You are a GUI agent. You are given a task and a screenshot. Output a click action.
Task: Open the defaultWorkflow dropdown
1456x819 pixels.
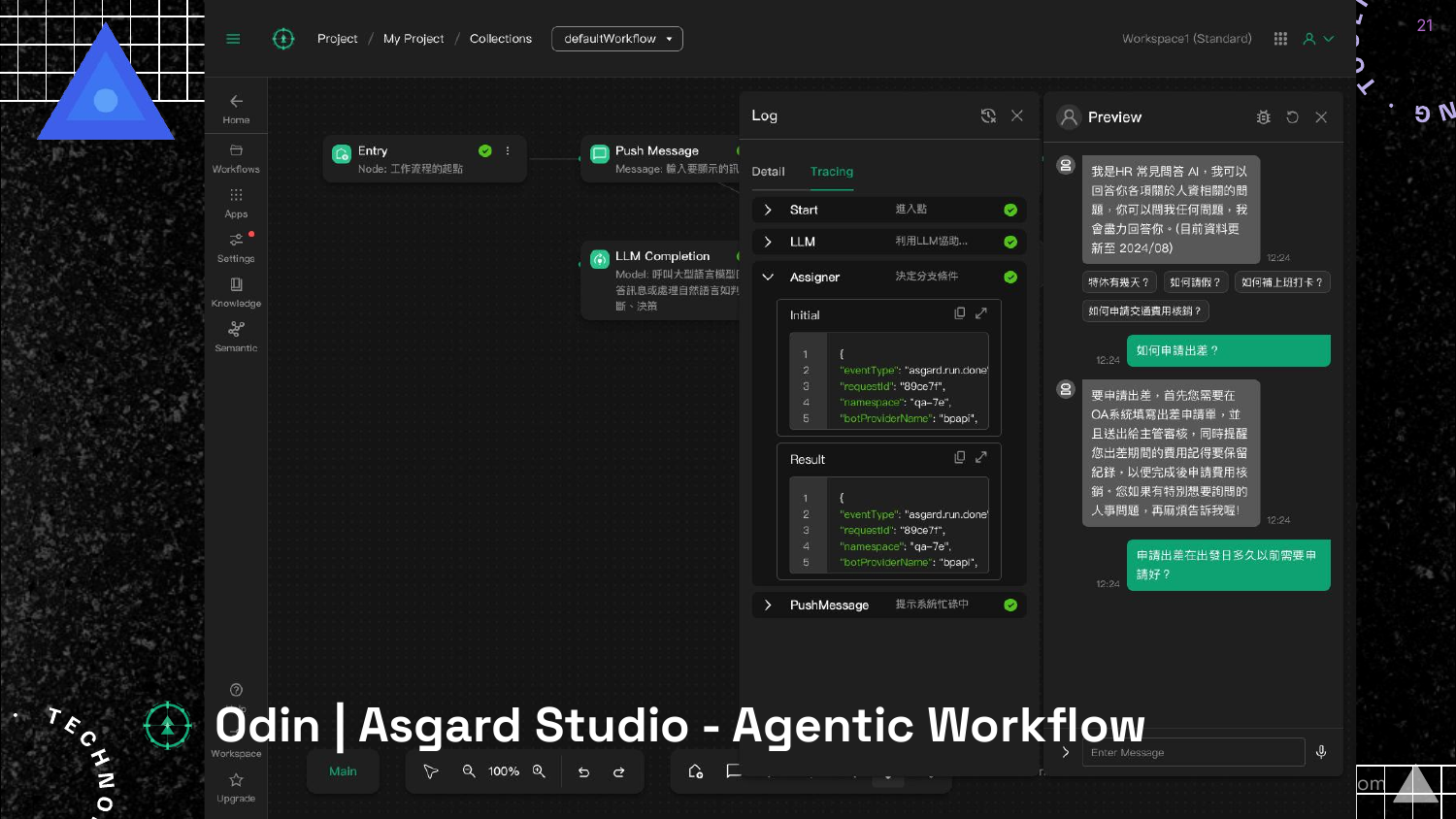point(617,39)
